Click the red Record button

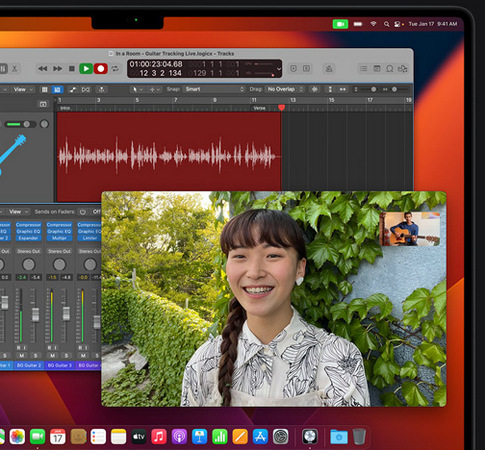pyautogui.click(x=100, y=69)
